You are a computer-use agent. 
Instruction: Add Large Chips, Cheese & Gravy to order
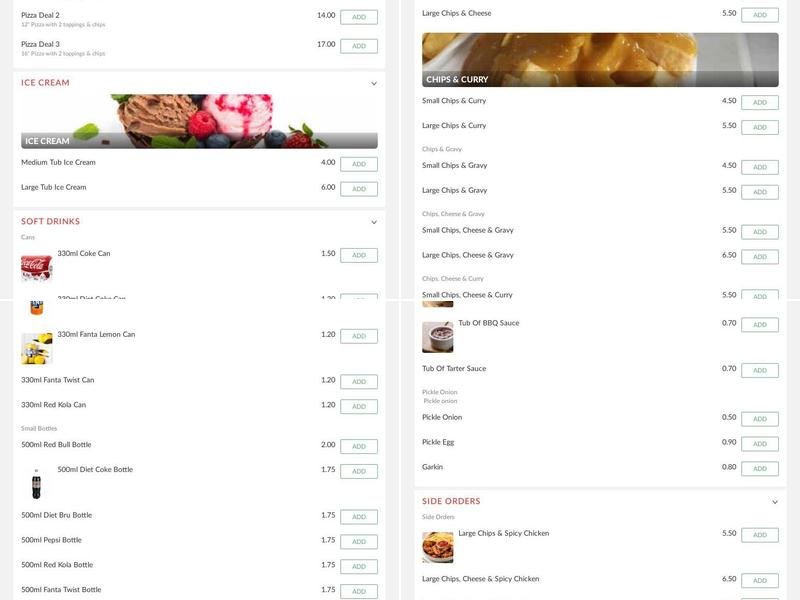[x=759, y=257]
